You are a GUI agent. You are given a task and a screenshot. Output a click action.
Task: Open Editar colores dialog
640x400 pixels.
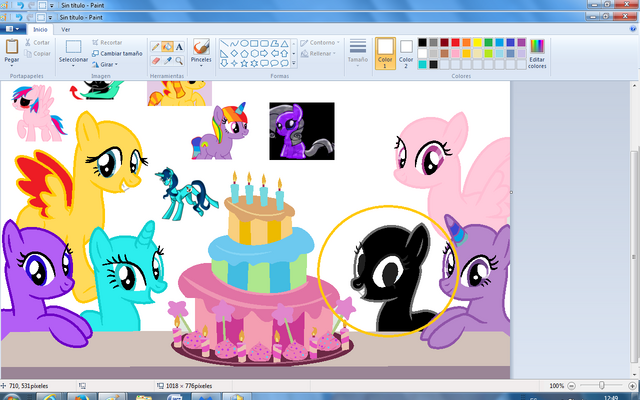(x=537, y=53)
